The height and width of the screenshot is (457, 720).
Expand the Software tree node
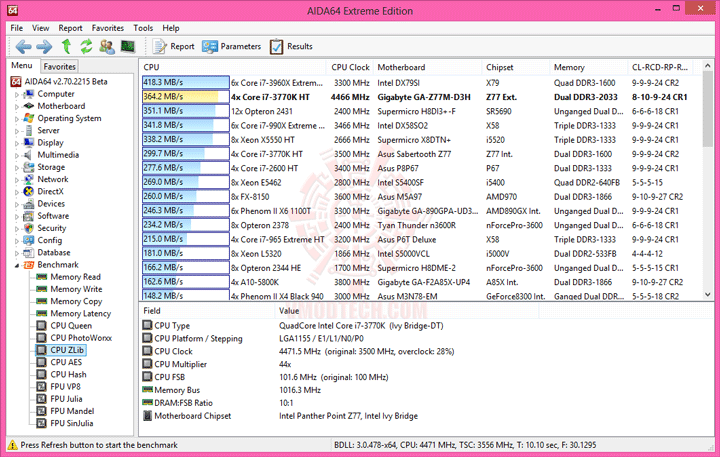pyautogui.click(x=17, y=216)
